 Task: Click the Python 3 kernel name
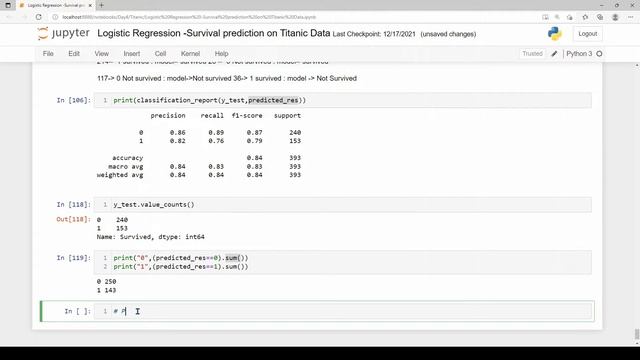tap(579, 53)
